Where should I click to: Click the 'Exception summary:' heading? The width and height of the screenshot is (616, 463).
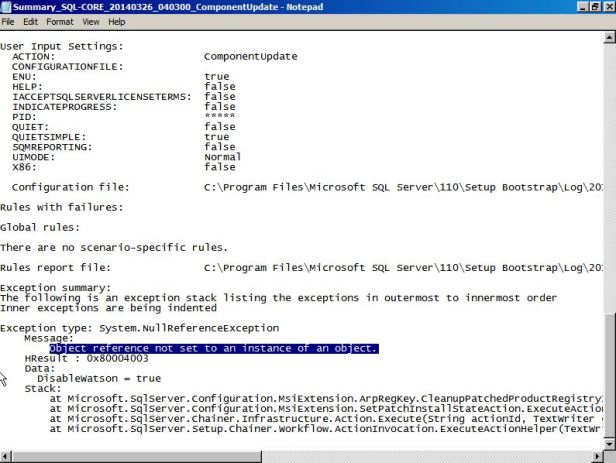(55, 288)
